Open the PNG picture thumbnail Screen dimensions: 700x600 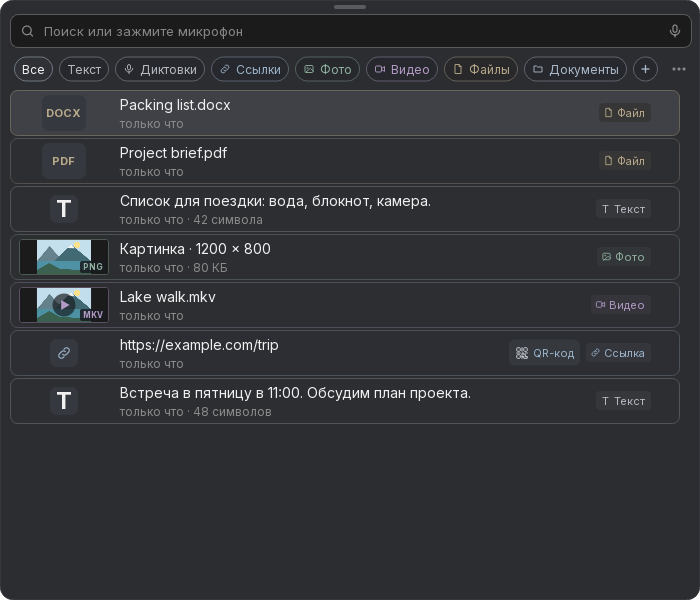click(64, 257)
